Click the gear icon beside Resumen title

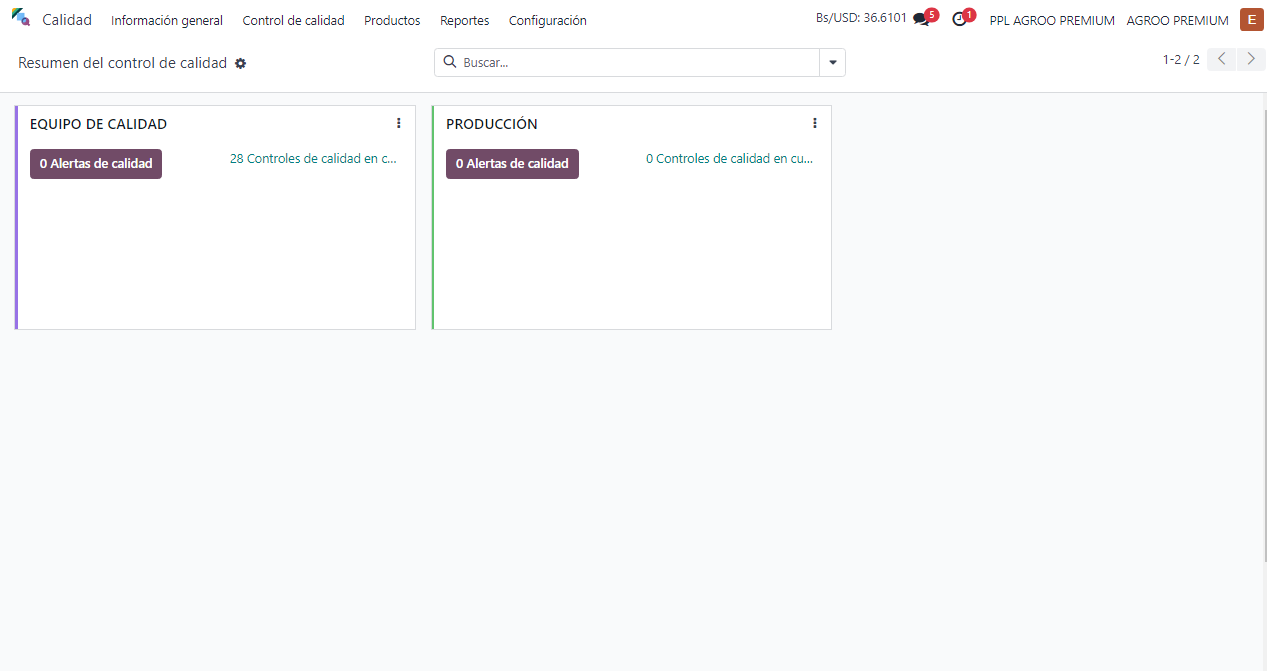pyautogui.click(x=240, y=64)
